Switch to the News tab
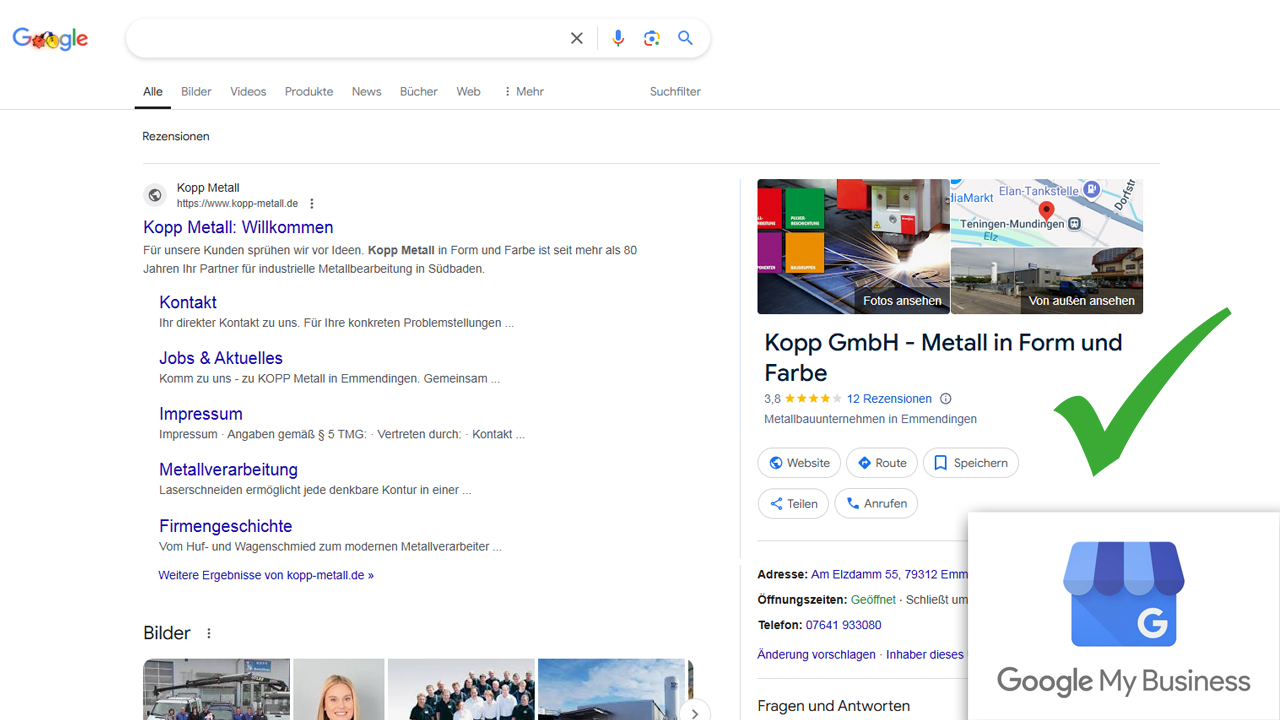Screen dimensions: 1280x720 click(x=366, y=91)
